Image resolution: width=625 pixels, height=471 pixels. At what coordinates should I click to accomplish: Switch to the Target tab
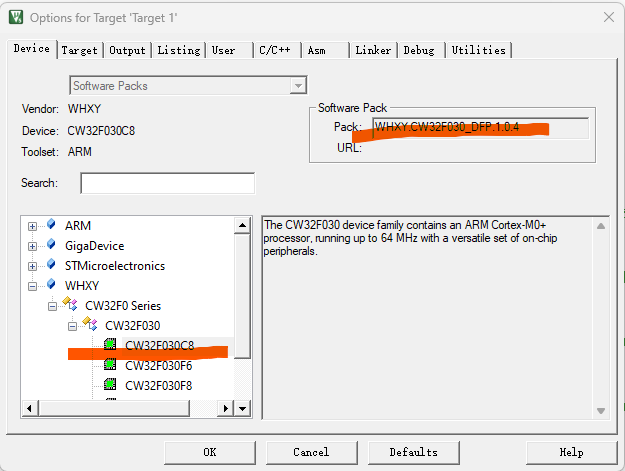point(79,50)
